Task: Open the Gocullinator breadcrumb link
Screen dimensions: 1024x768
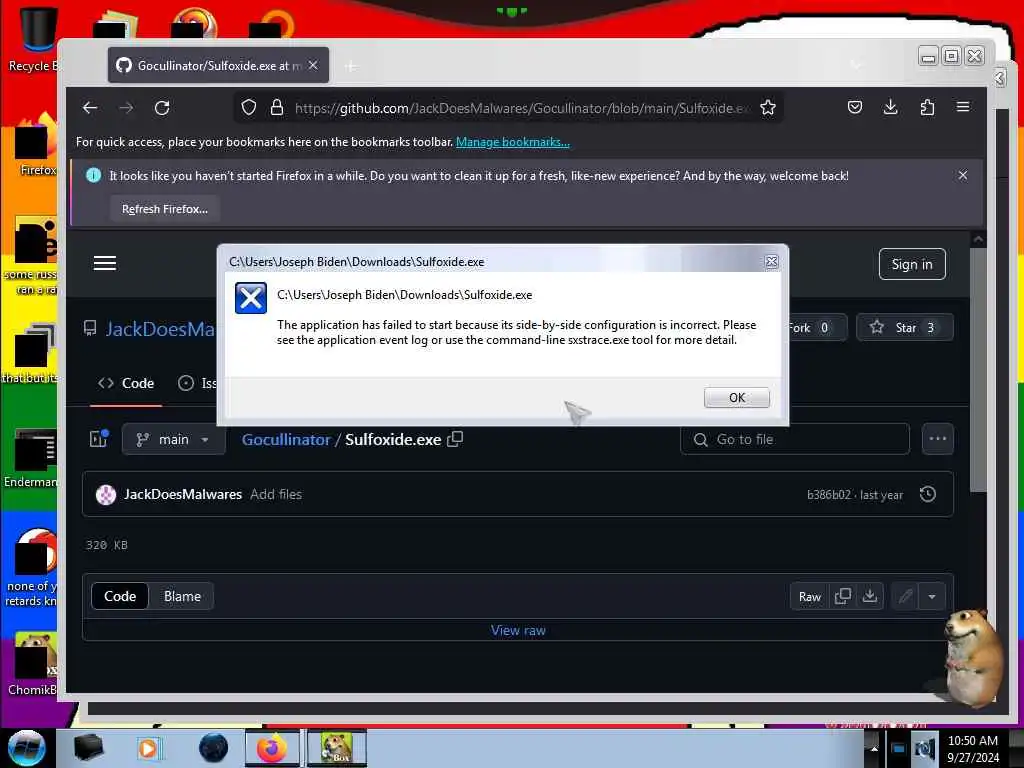Action: tap(286, 440)
